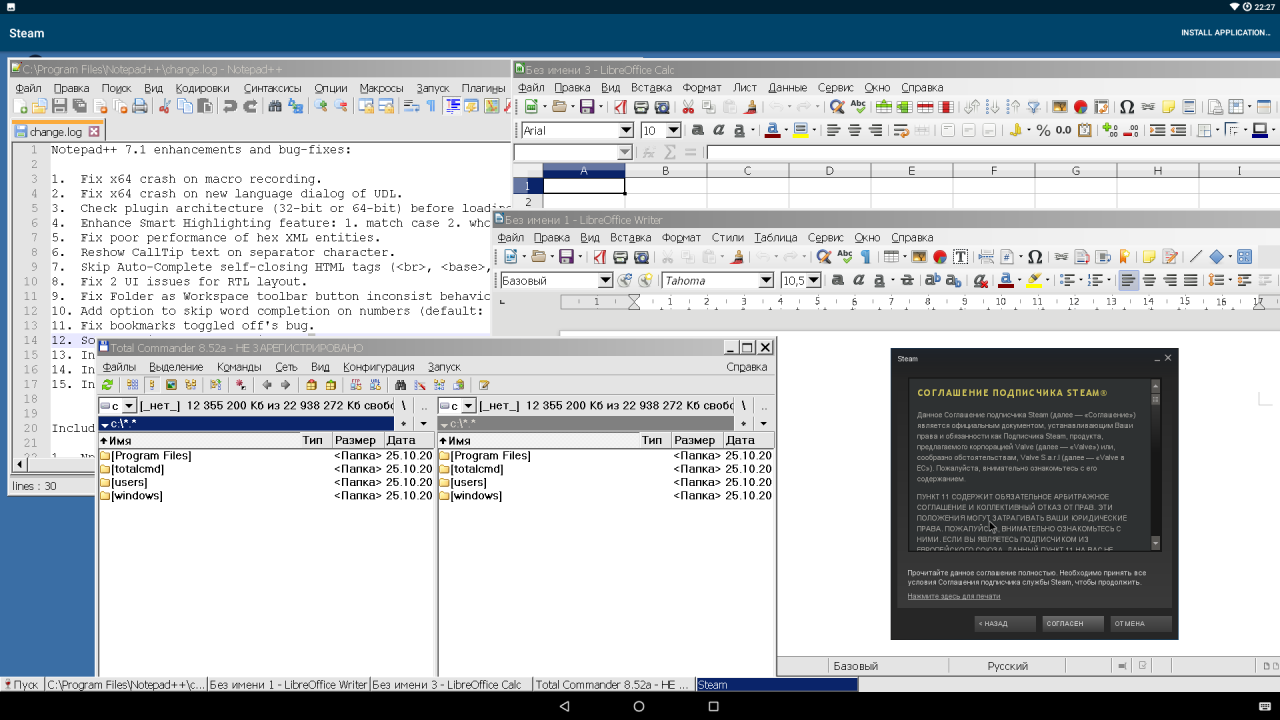Click the Нажмите здесь для печати link
The height and width of the screenshot is (720, 1280).
coord(954,596)
